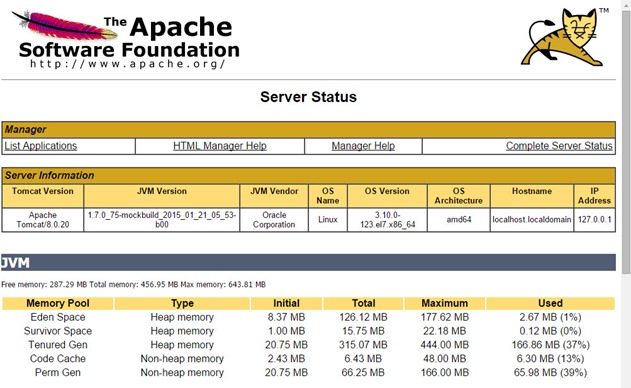Click the Tomcat cat logo

[565, 37]
